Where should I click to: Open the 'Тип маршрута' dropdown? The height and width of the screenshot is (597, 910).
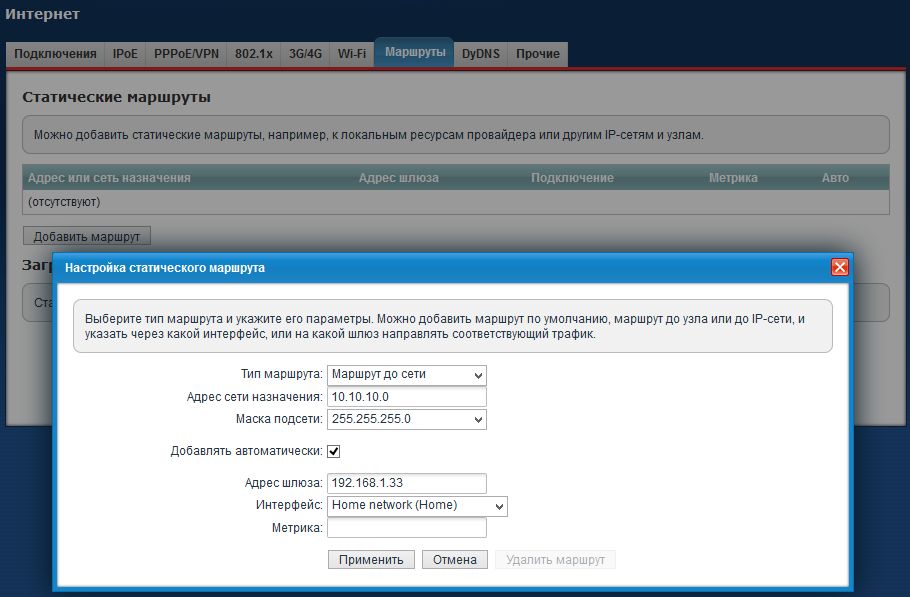pyautogui.click(x=406, y=375)
